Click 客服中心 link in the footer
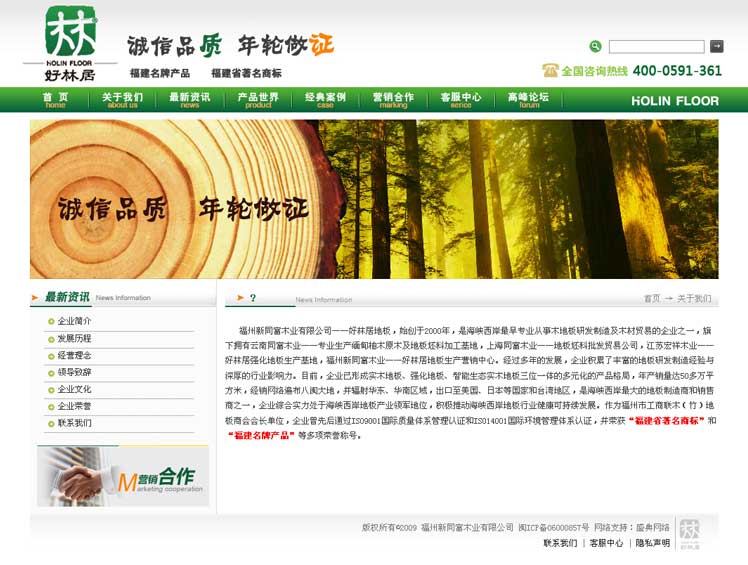This screenshot has width=748, height=565. pos(606,543)
